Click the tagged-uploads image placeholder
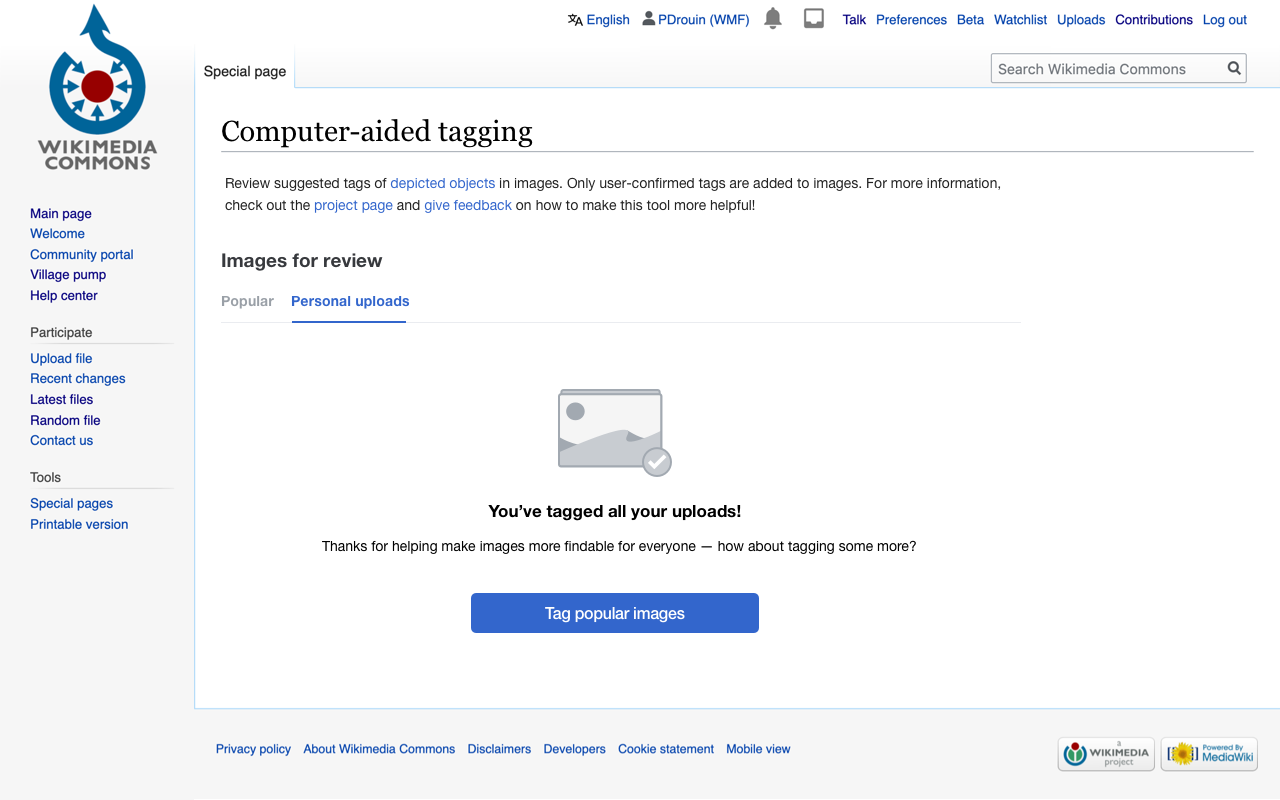Viewport: 1280px width, 800px height. (x=614, y=431)
